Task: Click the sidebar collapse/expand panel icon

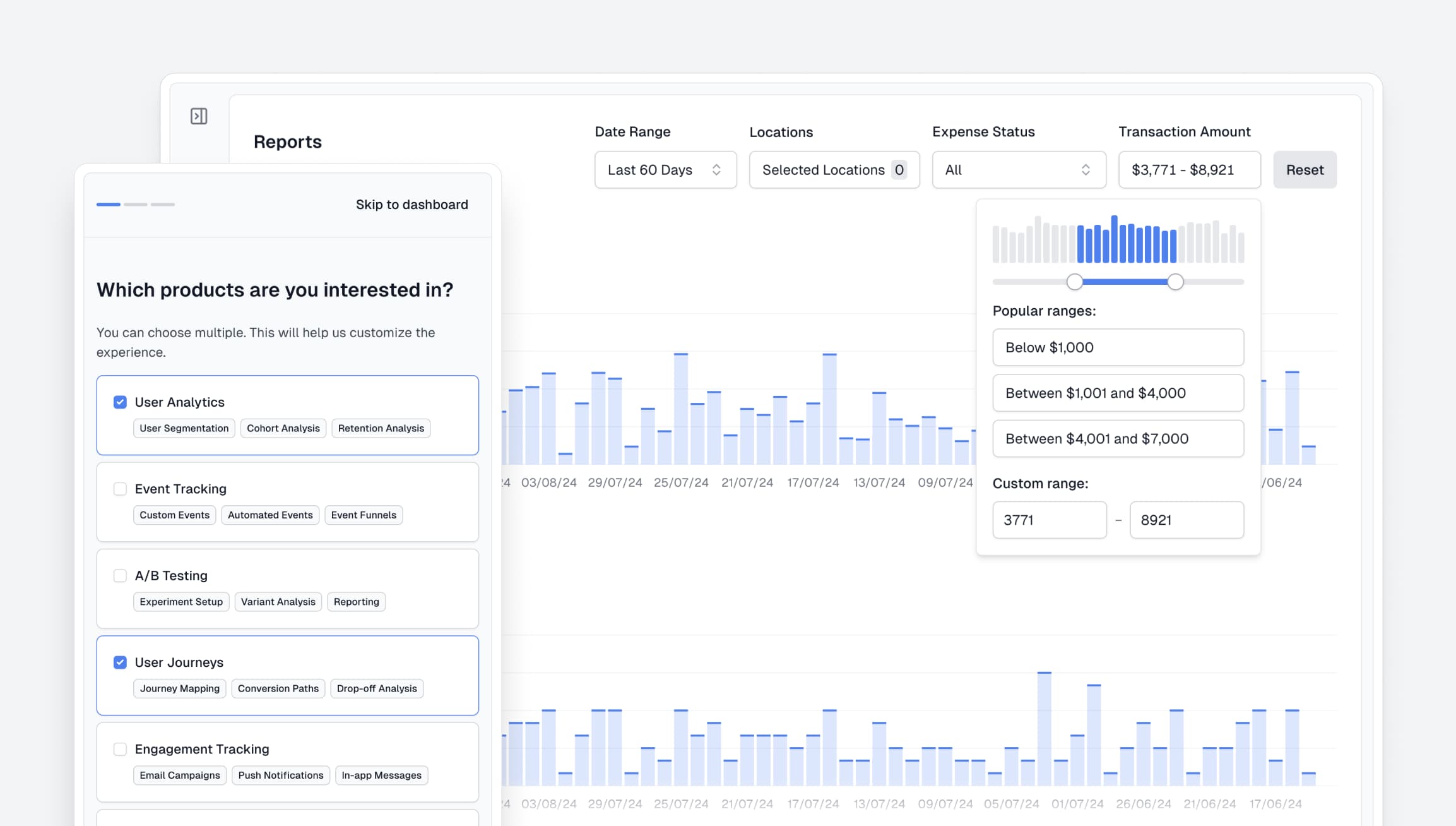Action: pos(199,116)
